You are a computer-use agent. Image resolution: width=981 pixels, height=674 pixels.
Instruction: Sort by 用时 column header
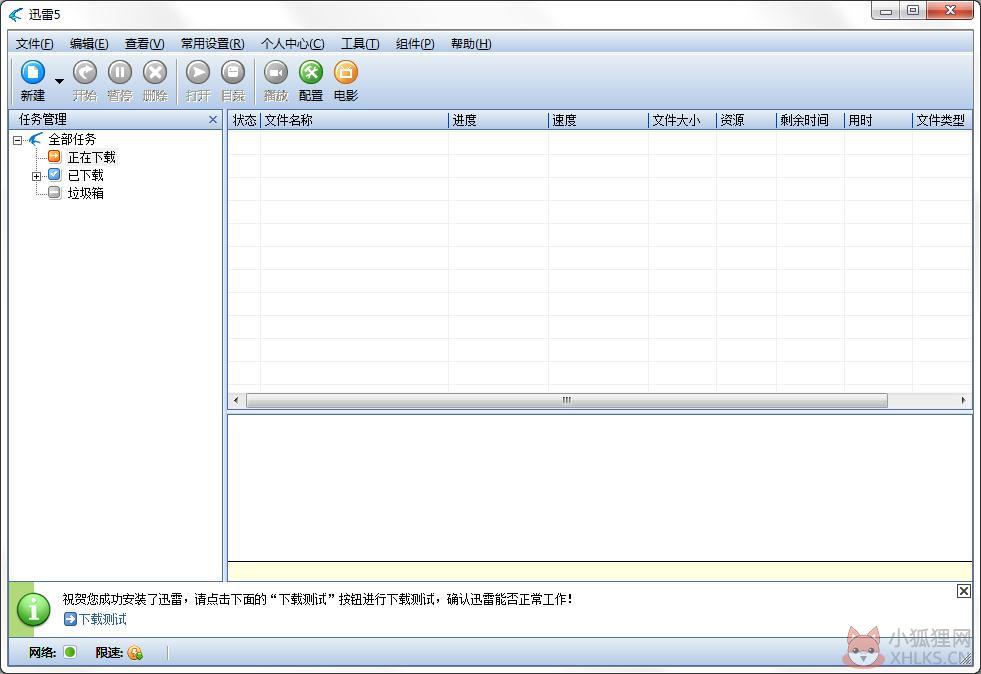coord(878,120)
